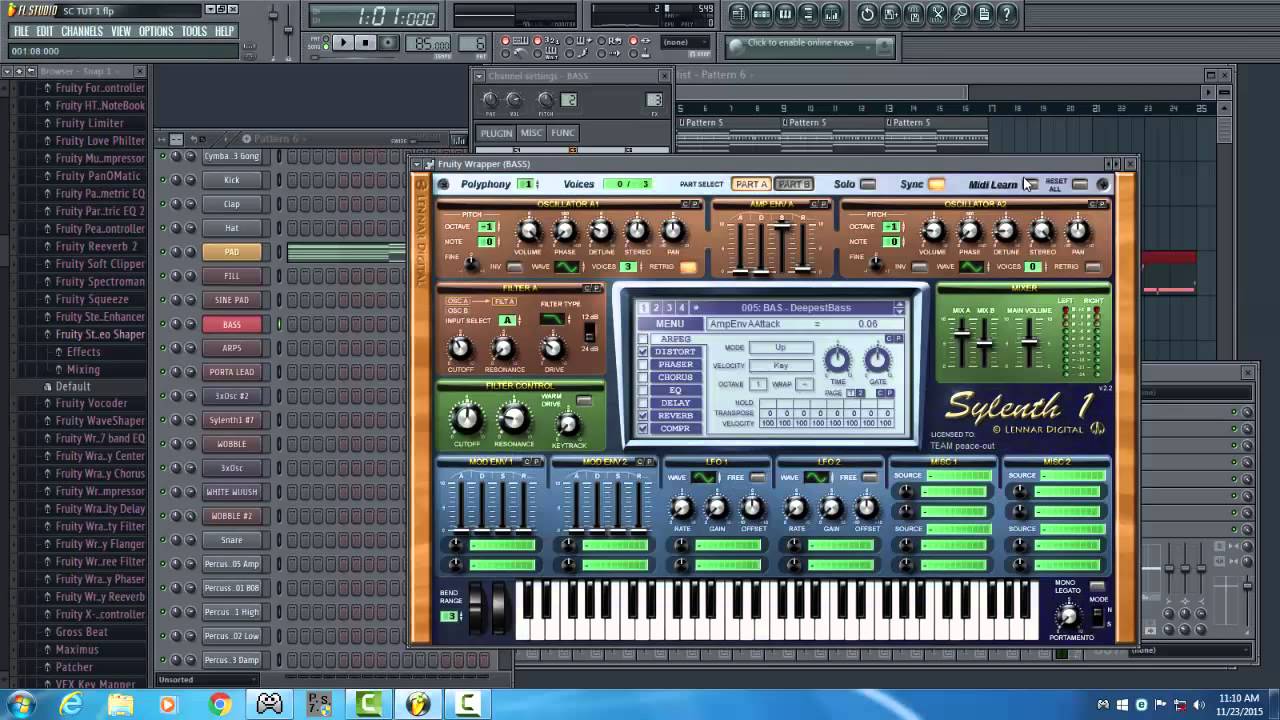1280x720 pixels.
Task: Select the WOBBLE channel button
Action: [232, 444]
